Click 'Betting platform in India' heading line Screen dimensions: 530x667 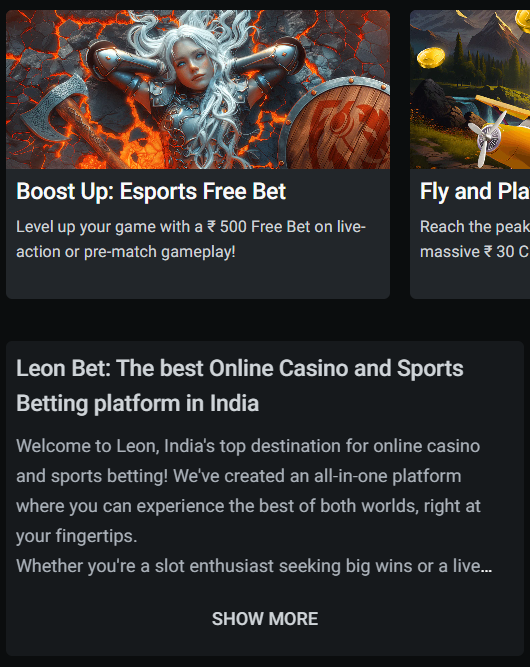(x=137, y=403)
